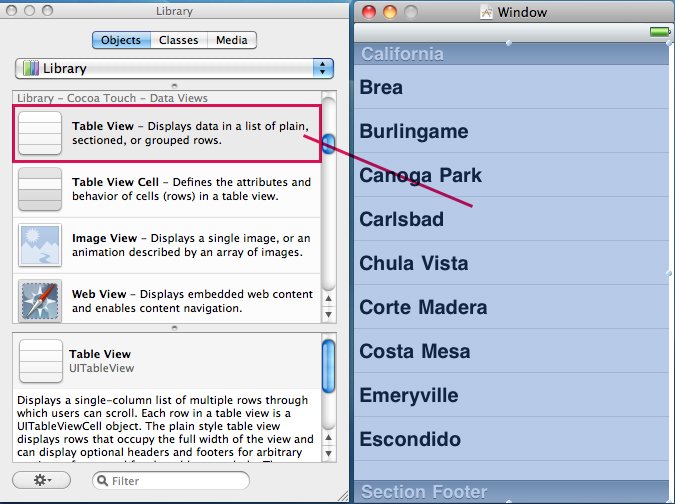This screenshot has width=675, height=504.
Task: Click the description pane scroll up arrow
Action: click(328, 437)
